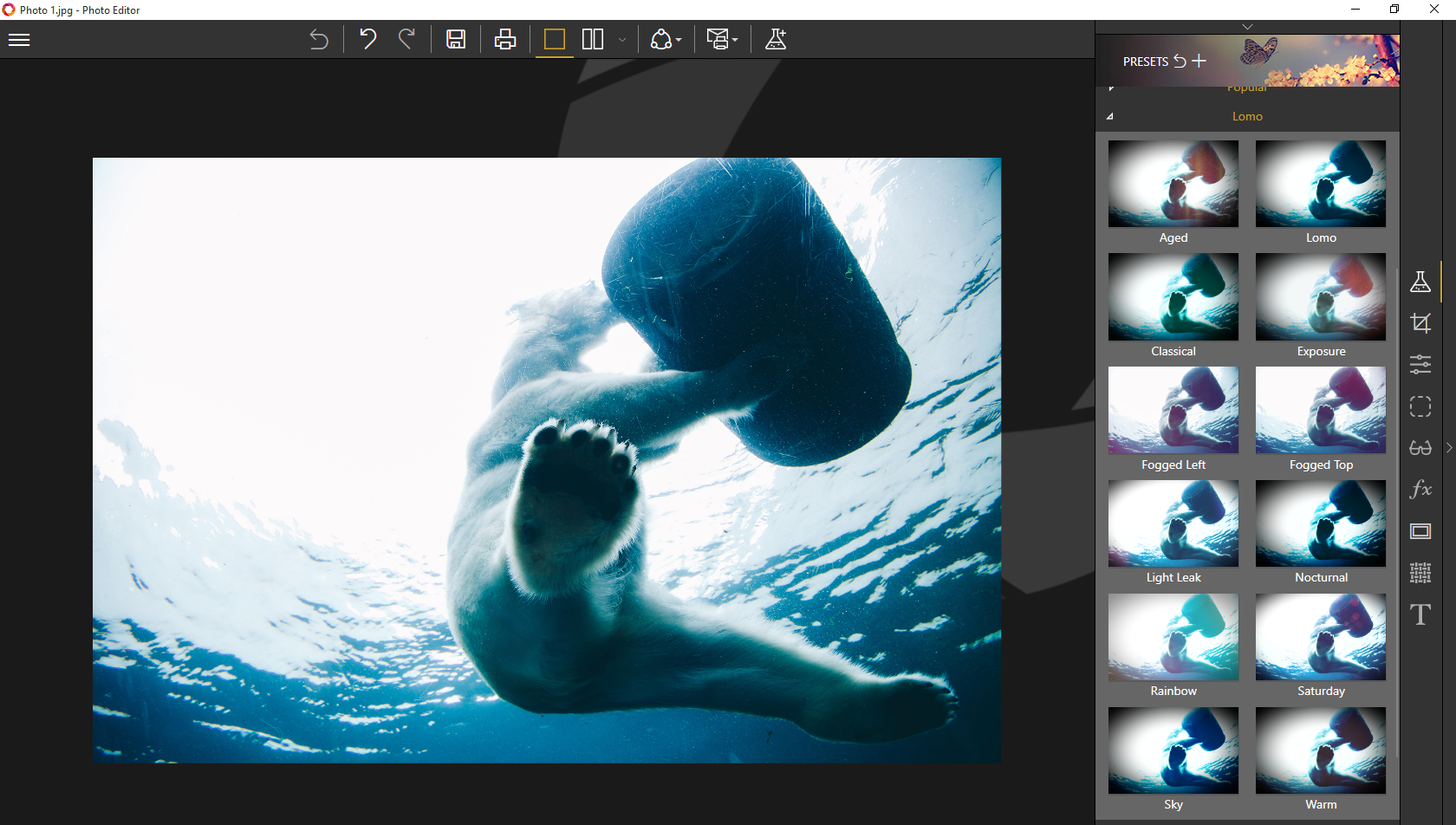This screenshot has height=825, width=1456.
Task: Apply the Exposure preset
Action: (1321, 297)
